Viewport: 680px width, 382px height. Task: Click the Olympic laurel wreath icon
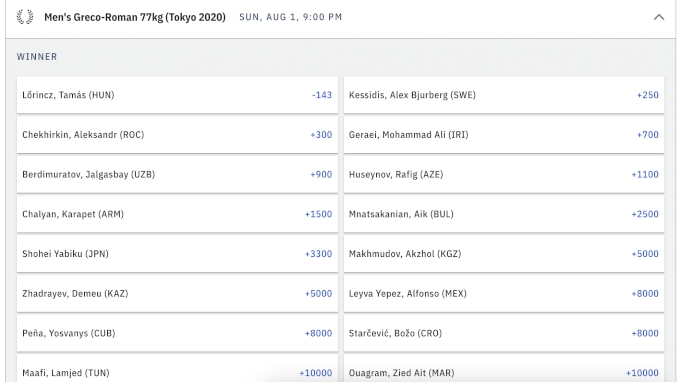pos(25,17)
